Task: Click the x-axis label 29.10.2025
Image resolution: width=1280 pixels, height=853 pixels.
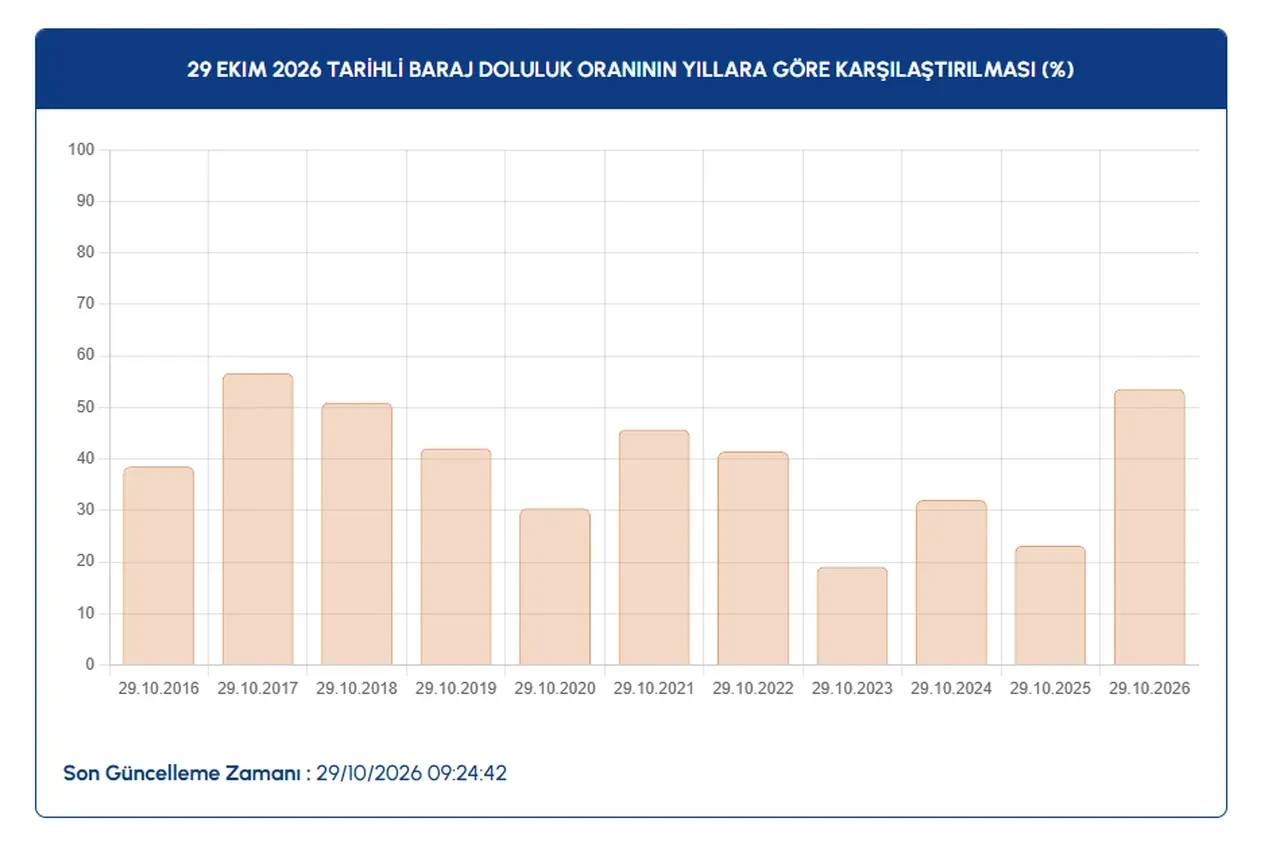Action: coord(1050,689)
